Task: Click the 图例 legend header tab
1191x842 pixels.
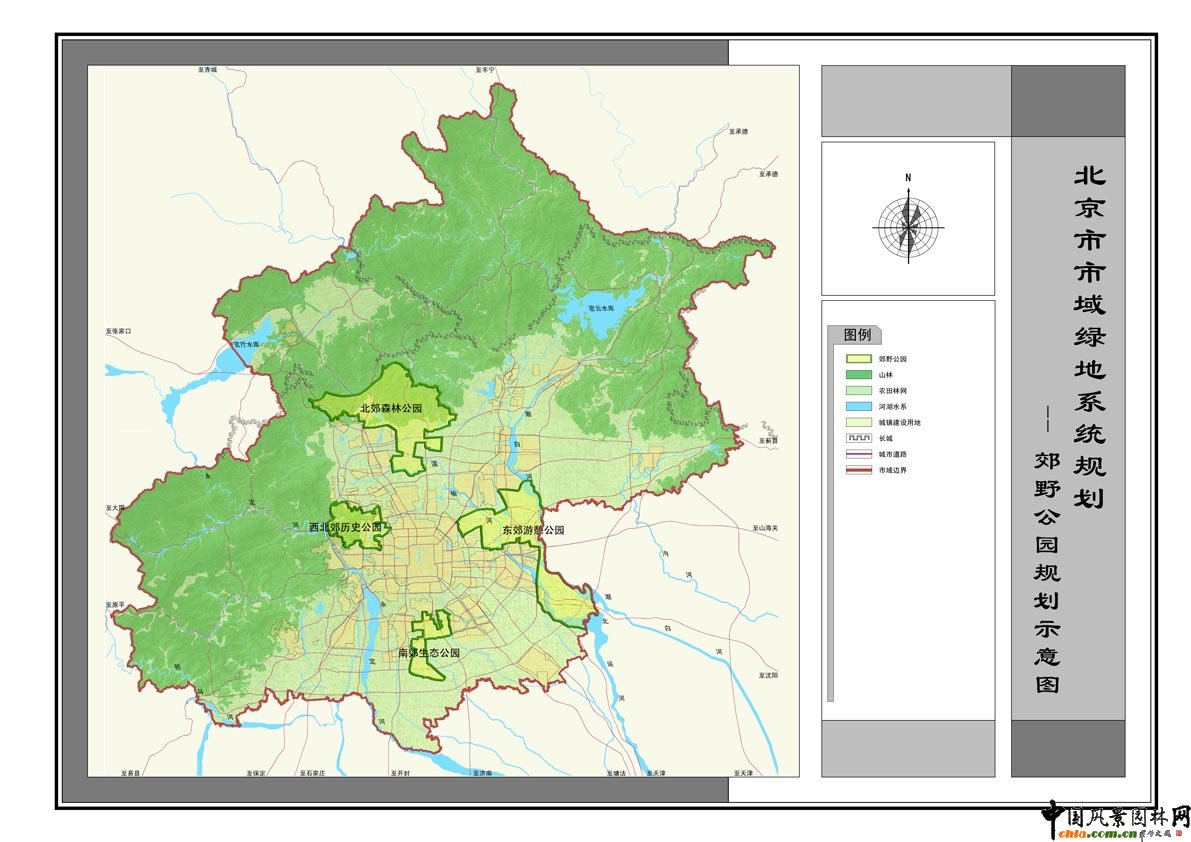Action: click(856, 335)
